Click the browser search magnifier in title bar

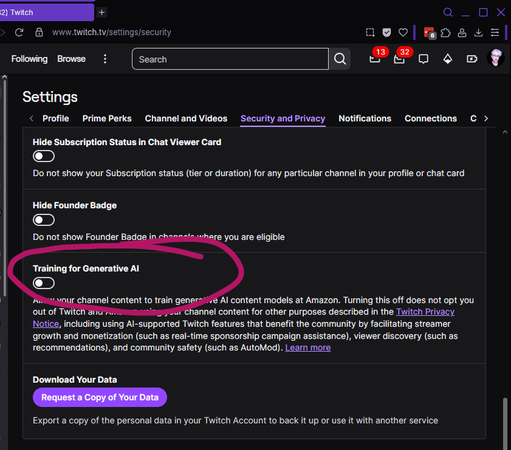[x=448, y=12]
